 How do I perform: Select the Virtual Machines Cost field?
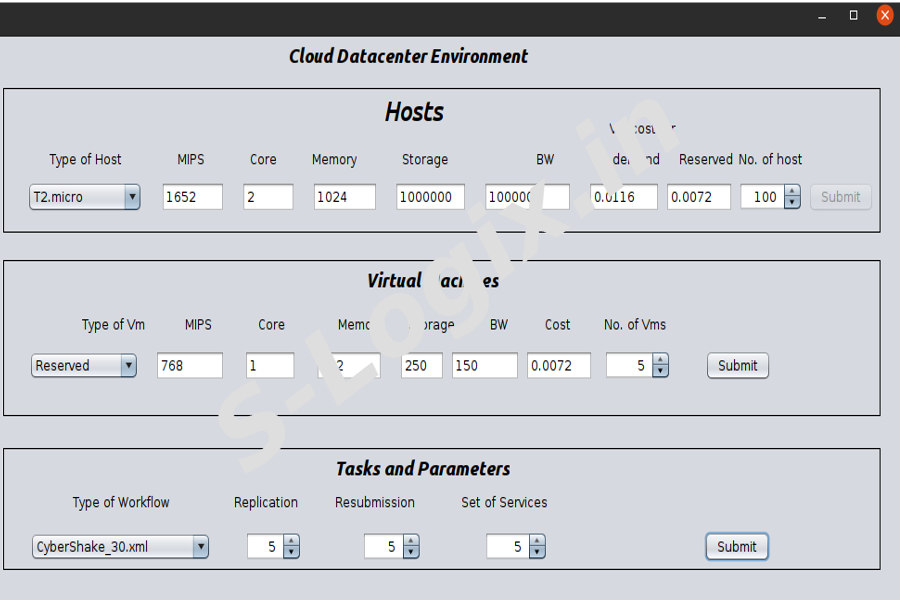click(559, 366)
